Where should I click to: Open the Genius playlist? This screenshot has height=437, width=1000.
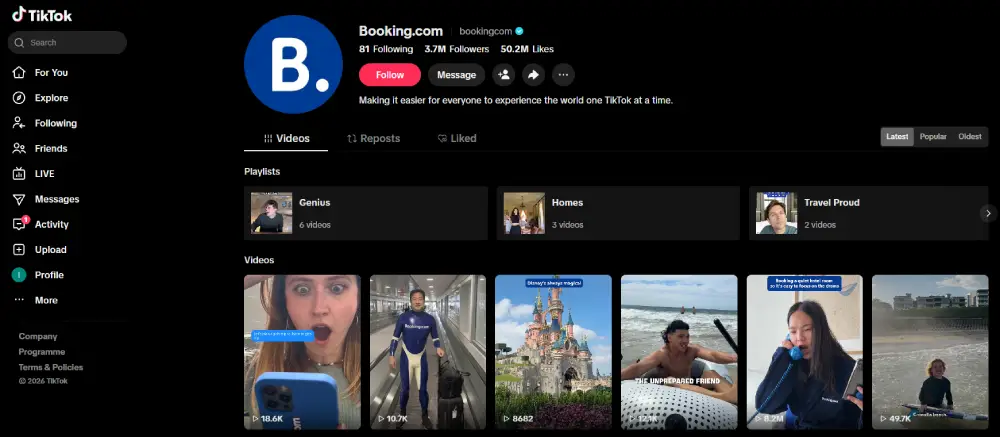[x=365, y=213]
